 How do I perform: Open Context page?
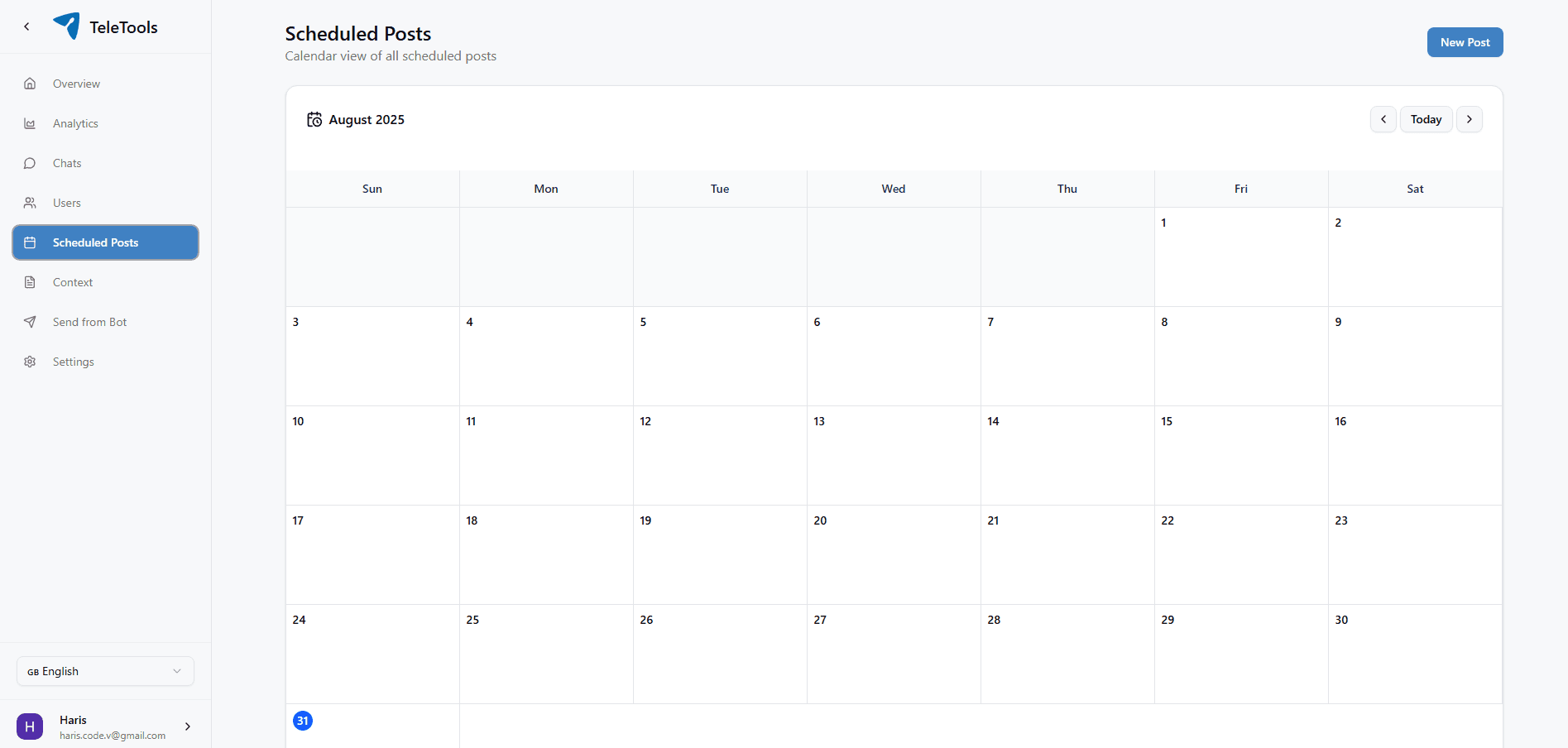(x=105, y=282)
